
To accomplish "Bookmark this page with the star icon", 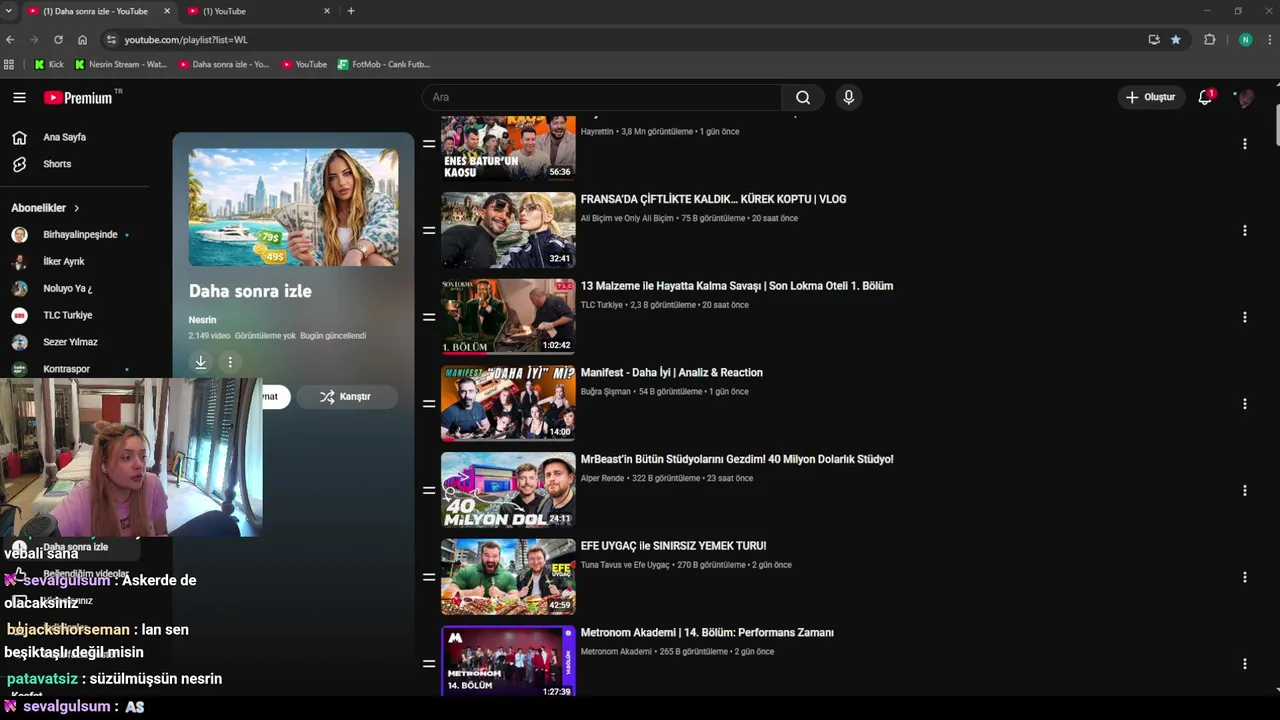I will pyautogui.click(x=1176, y=40).
